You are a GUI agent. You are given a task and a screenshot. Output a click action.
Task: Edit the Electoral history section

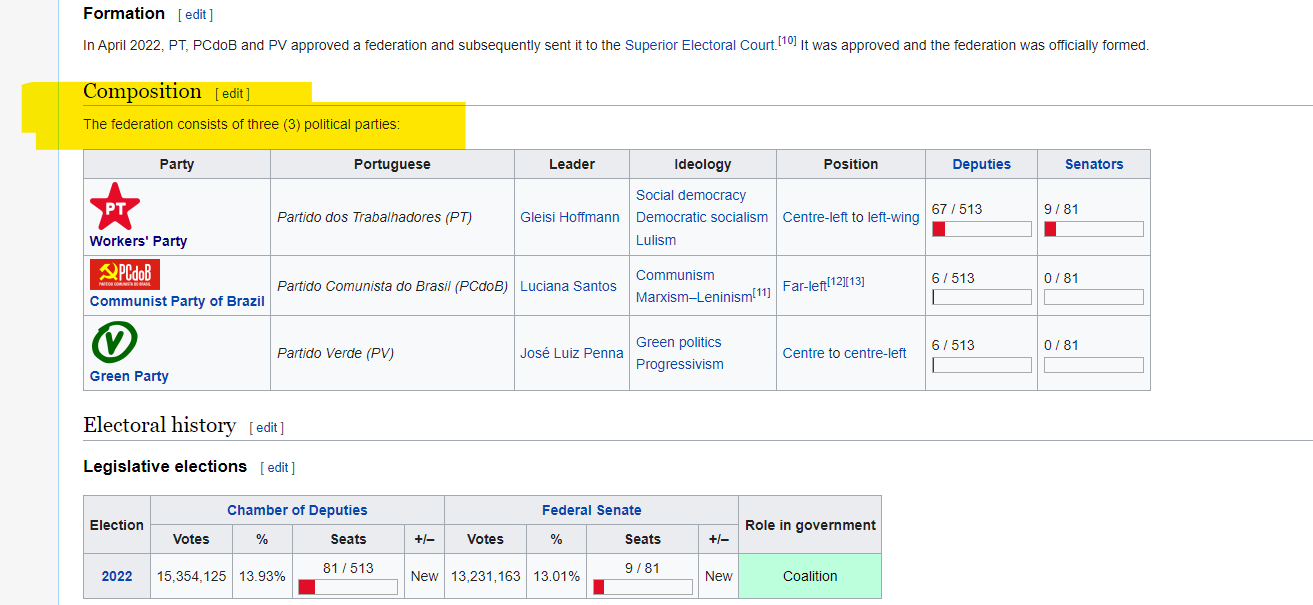coord(267,427)
